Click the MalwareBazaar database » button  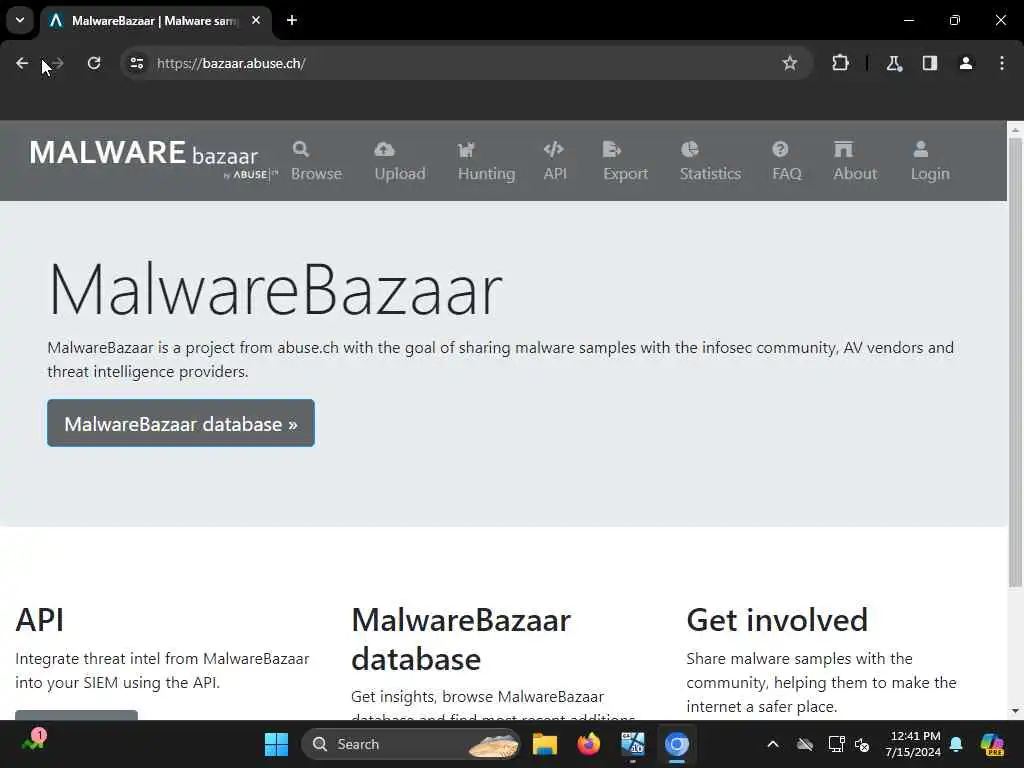(x=181, y=423)
